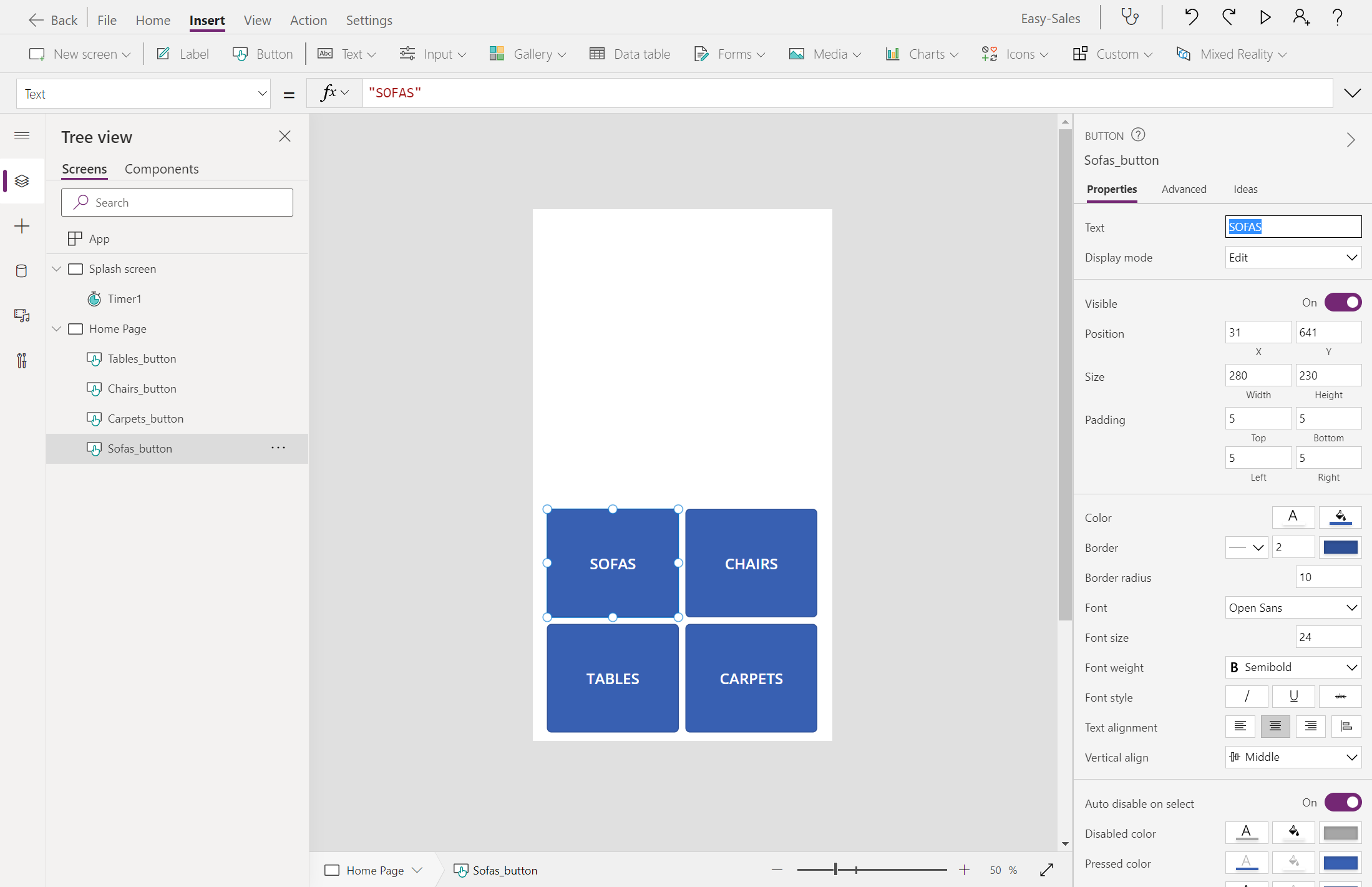Toggle underline font style
The width and height of the screenshot is (1372, 887).
[x=1293, y=697]
